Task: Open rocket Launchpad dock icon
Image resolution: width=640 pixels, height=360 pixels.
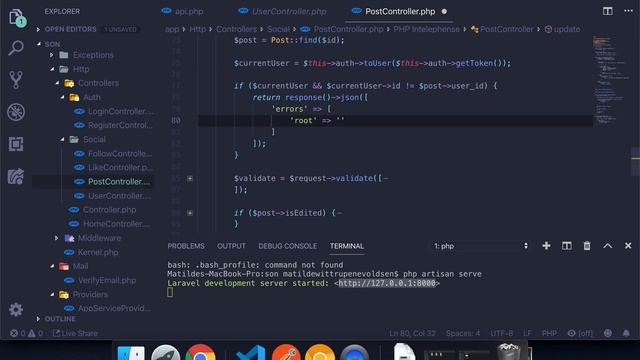Action: pos(165,353)
